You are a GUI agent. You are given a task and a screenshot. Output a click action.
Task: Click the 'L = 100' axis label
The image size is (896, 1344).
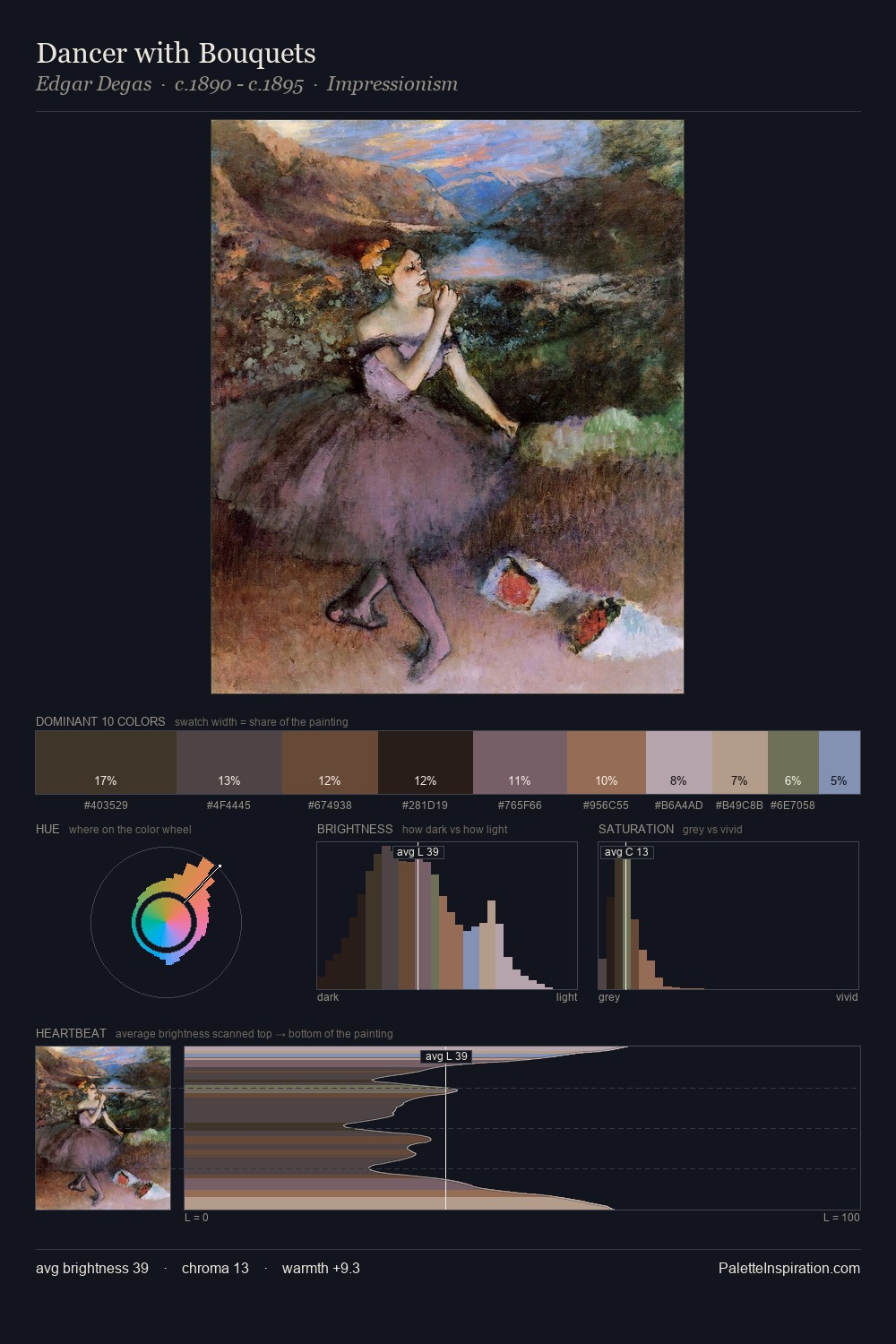(x=841, y=1218)
